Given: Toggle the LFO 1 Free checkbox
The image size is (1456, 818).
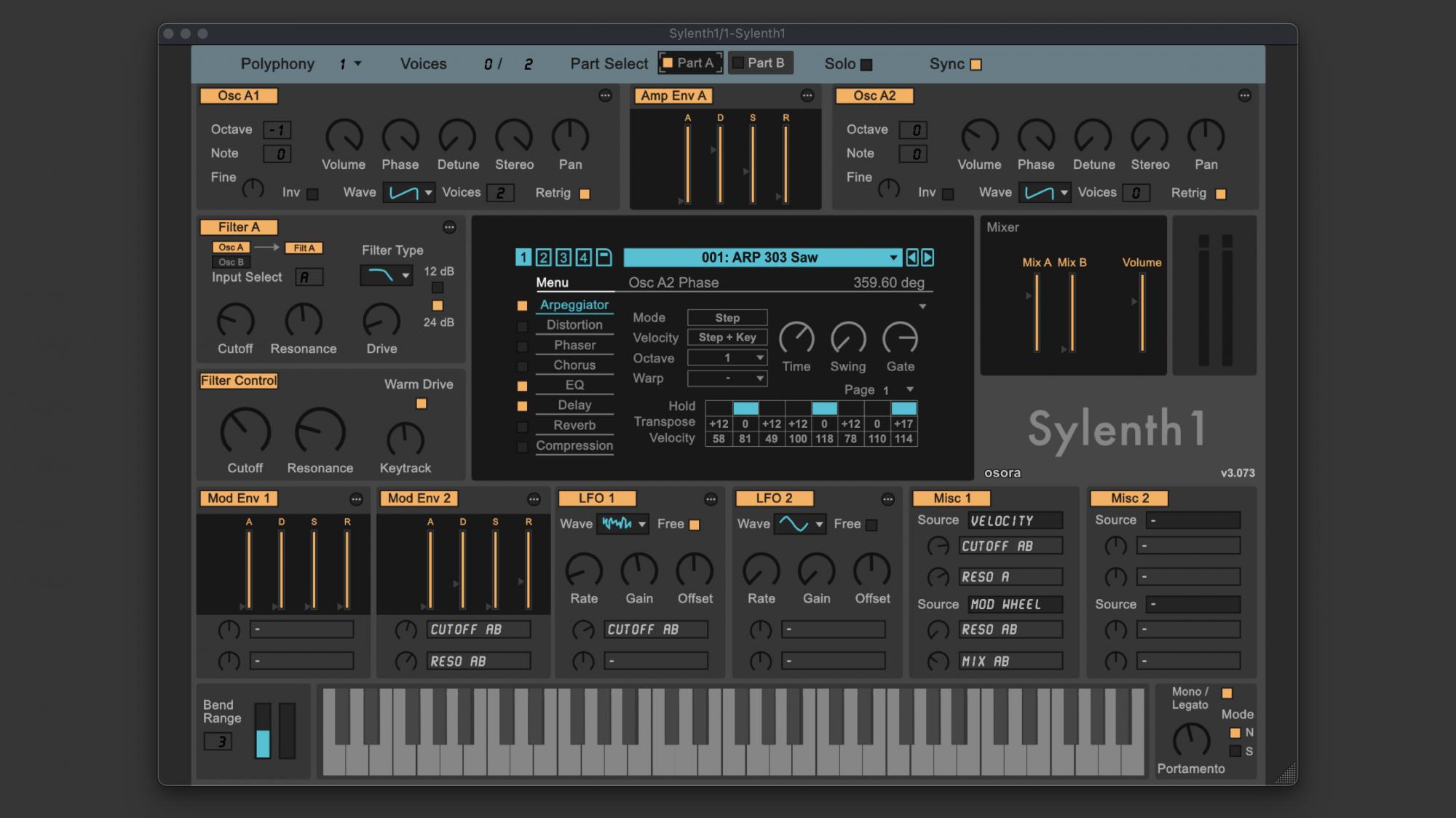Looking at the screenshot, I should pos(695,525).
